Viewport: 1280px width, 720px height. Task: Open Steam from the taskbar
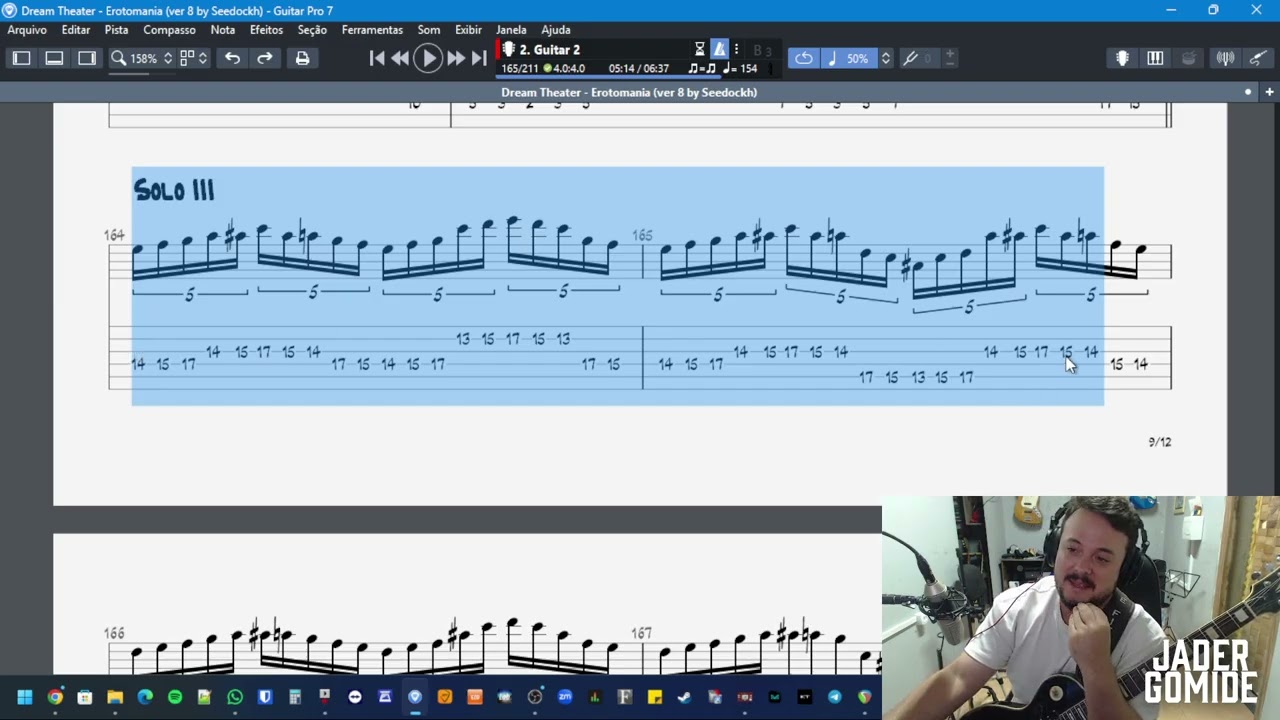685,697
